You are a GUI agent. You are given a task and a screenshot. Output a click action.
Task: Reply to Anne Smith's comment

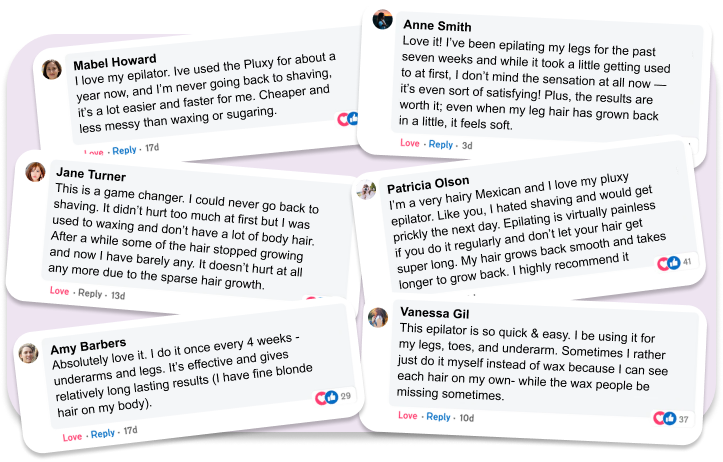pyautogui.click(x=440, y=145)
